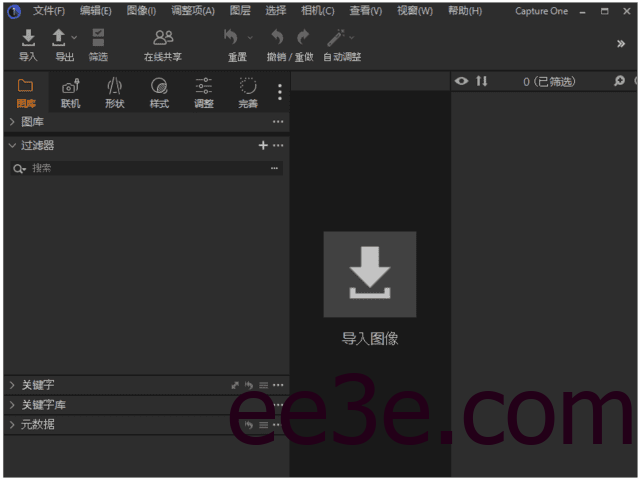Expand the toolbar overflow double-chevron
Viewport: 640px width, 480px height.
621,44
